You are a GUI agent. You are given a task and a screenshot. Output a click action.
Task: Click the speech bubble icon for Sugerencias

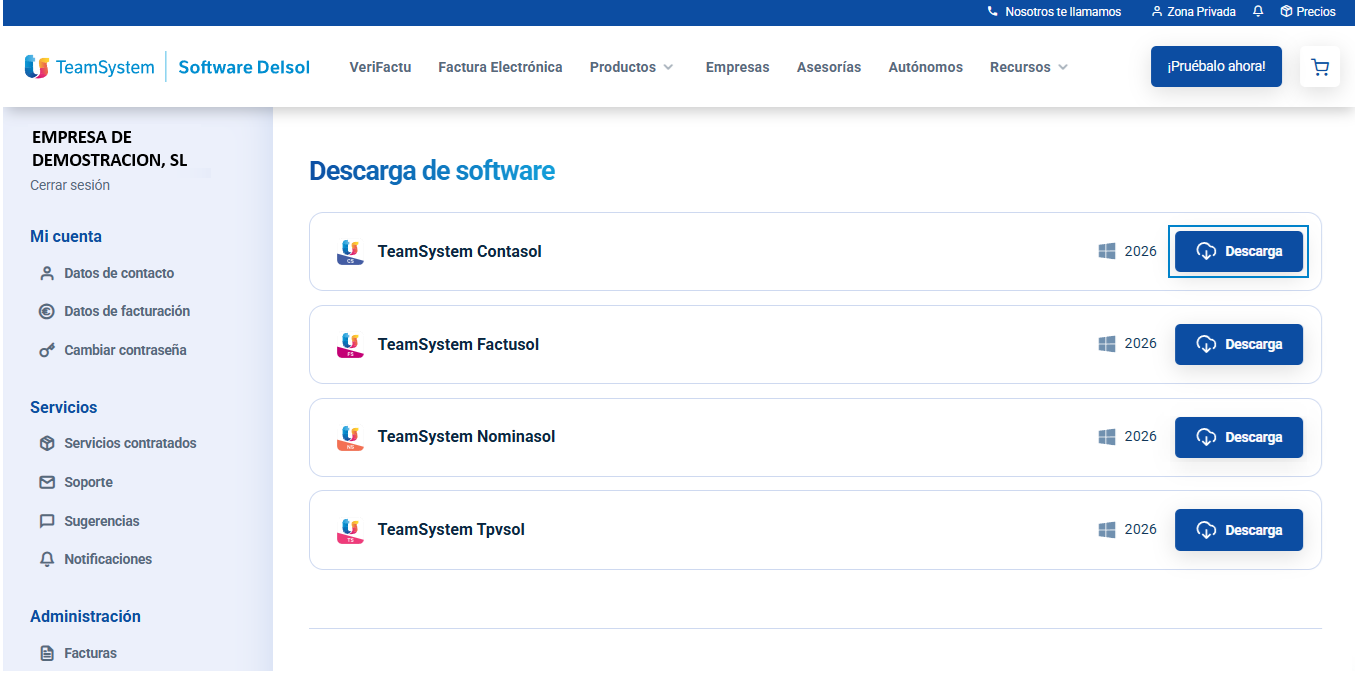click(47, 521)
